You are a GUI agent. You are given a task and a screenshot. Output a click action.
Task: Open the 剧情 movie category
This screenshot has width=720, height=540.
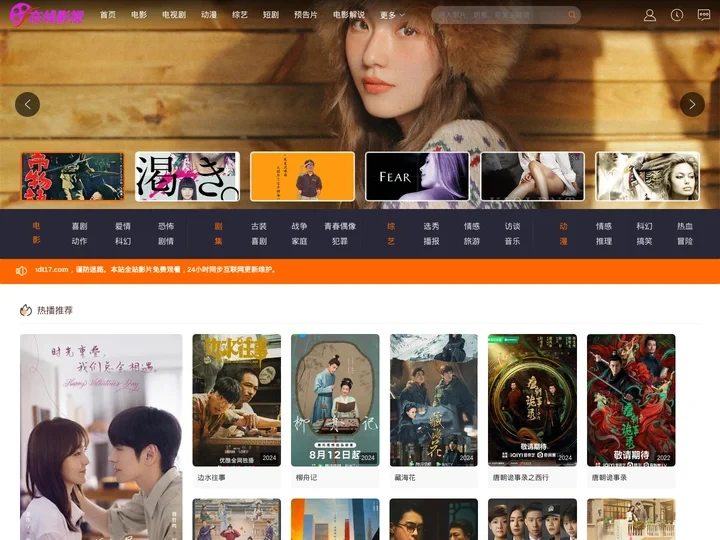click(x=166, y=241)
